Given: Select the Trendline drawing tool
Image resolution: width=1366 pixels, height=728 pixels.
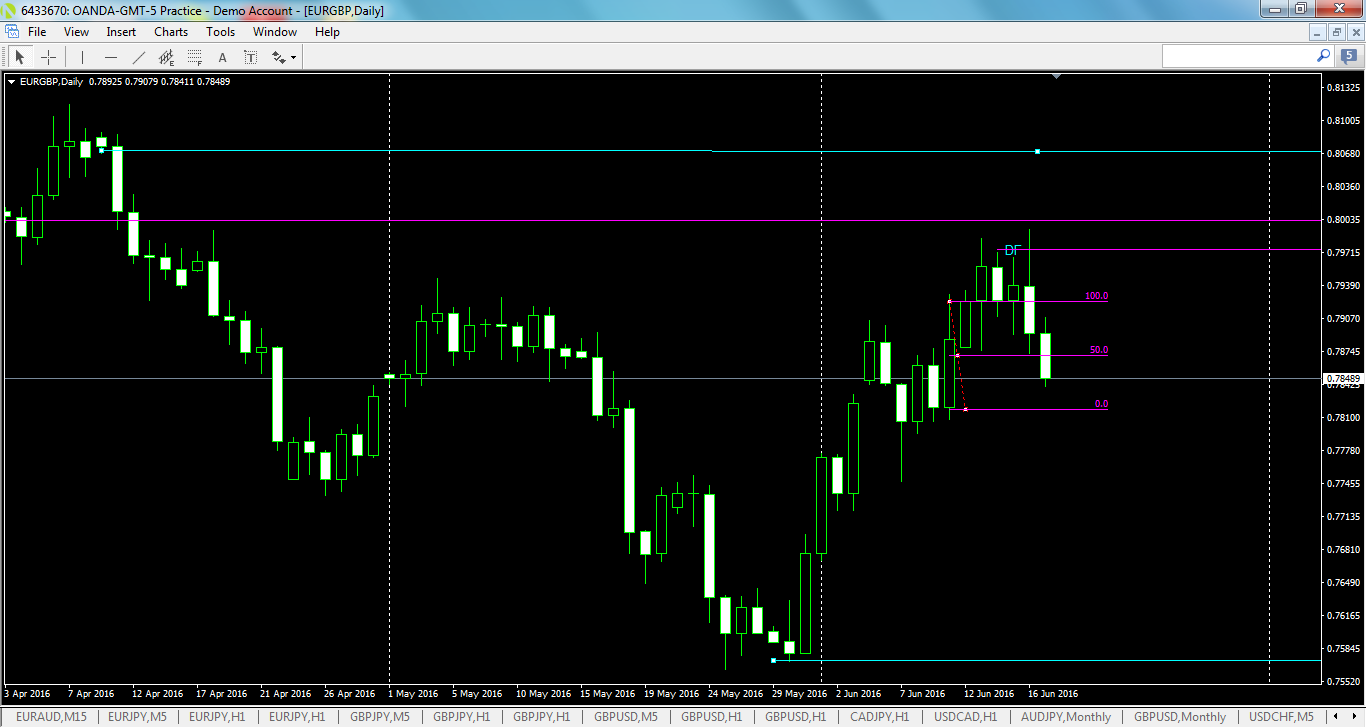Looking at the screenshot, I should pyautogui.click(x=139, y=56).
